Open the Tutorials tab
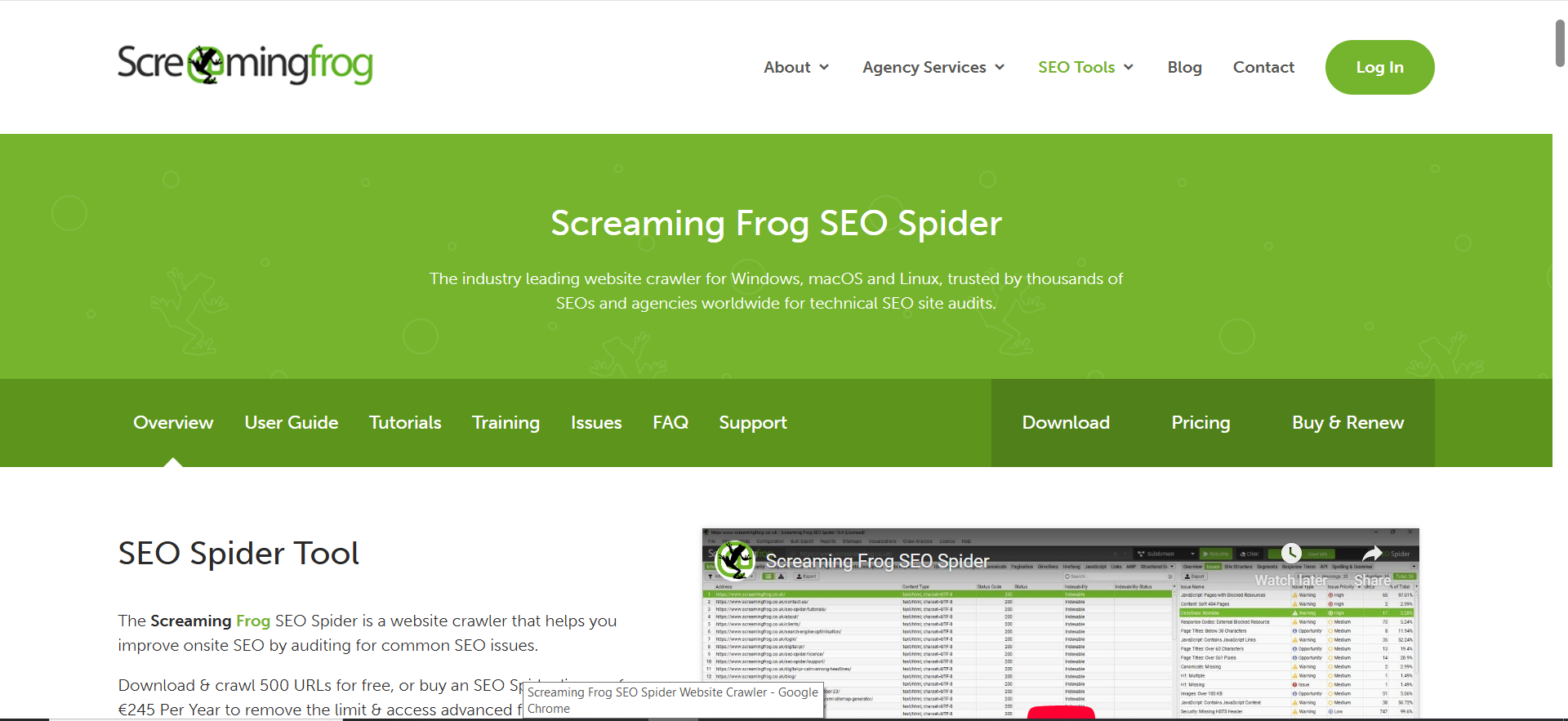Viewport: 1568px width, 721px height. 405,422
